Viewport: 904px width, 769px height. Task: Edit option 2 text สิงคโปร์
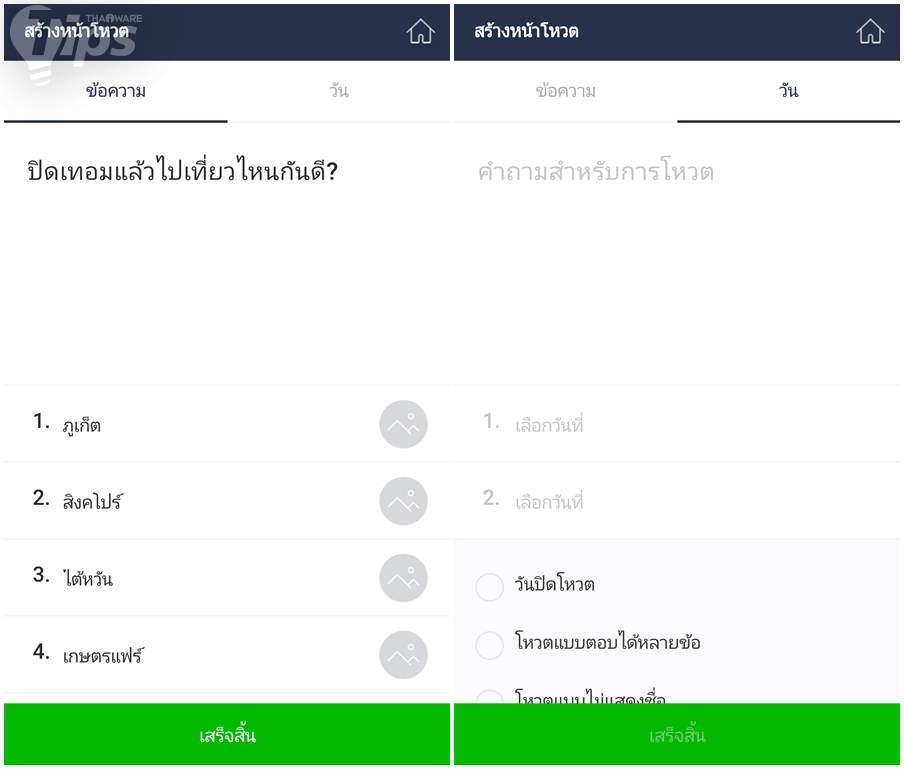pyautogui.click(x=92, y=502)
